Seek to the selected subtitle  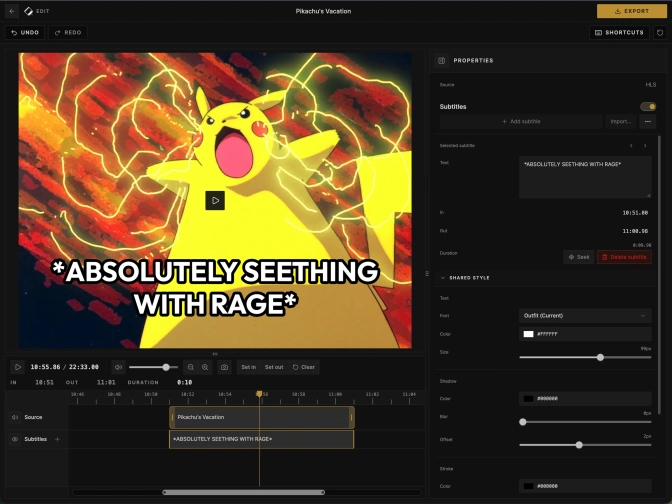(x=579, y=257)
